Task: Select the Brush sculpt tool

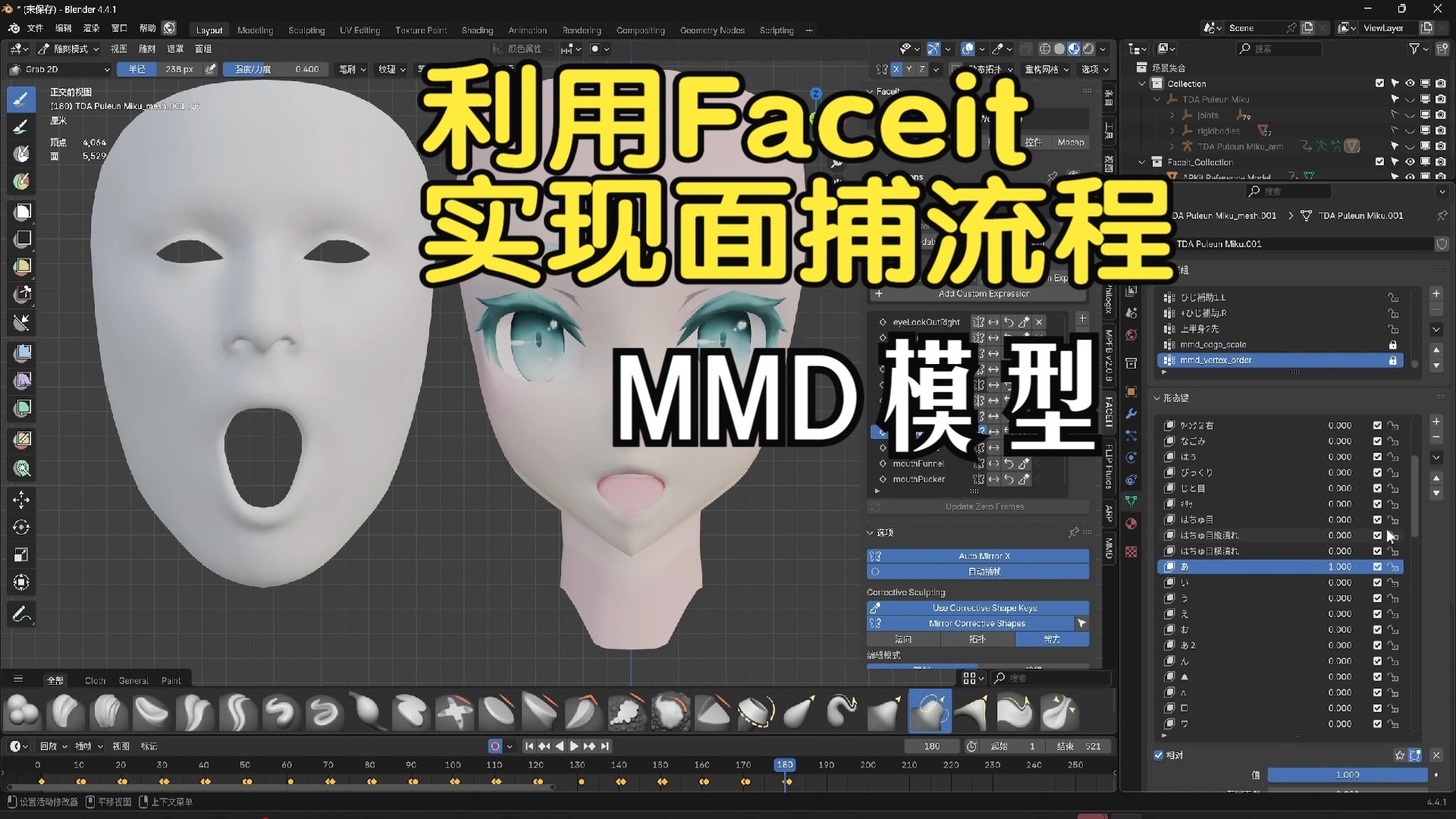Action: [x=21, y=99]
